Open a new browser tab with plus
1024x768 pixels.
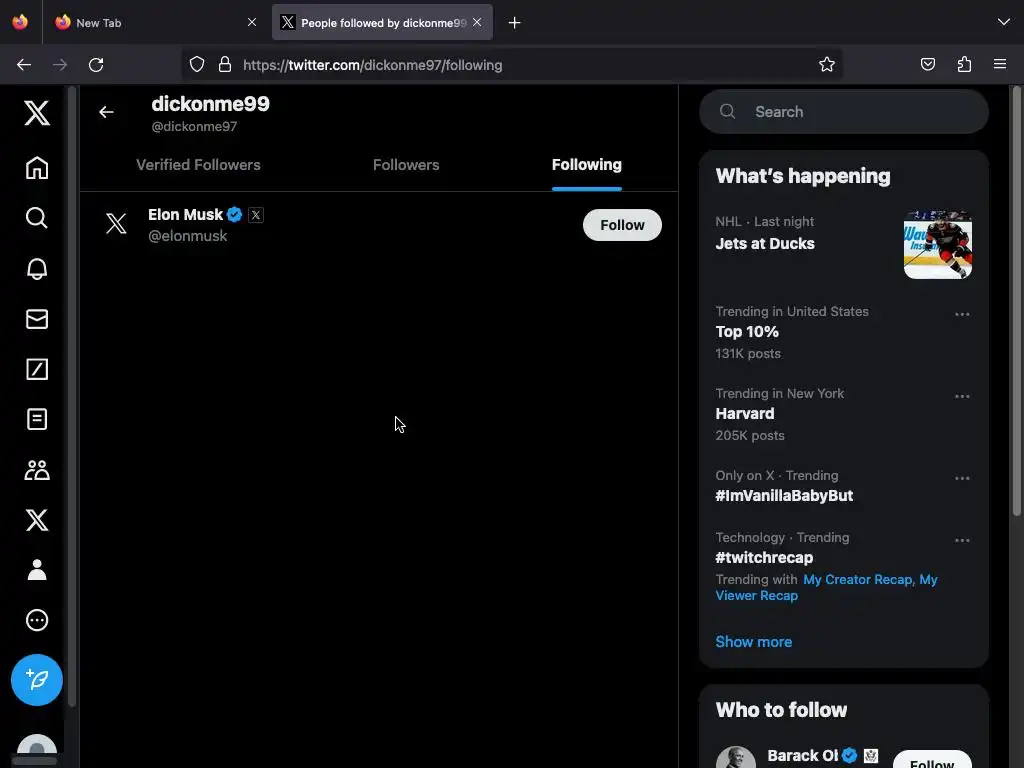[515, 23]
